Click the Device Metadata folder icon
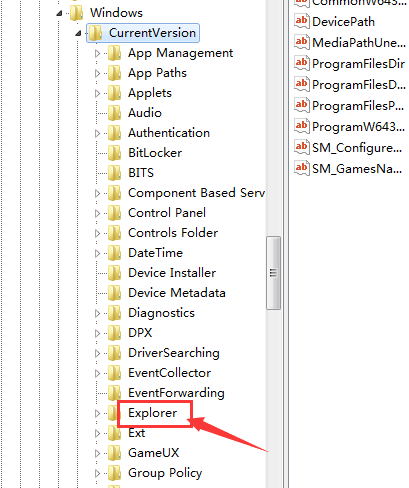Screen dimensions: 409x488 115,293
